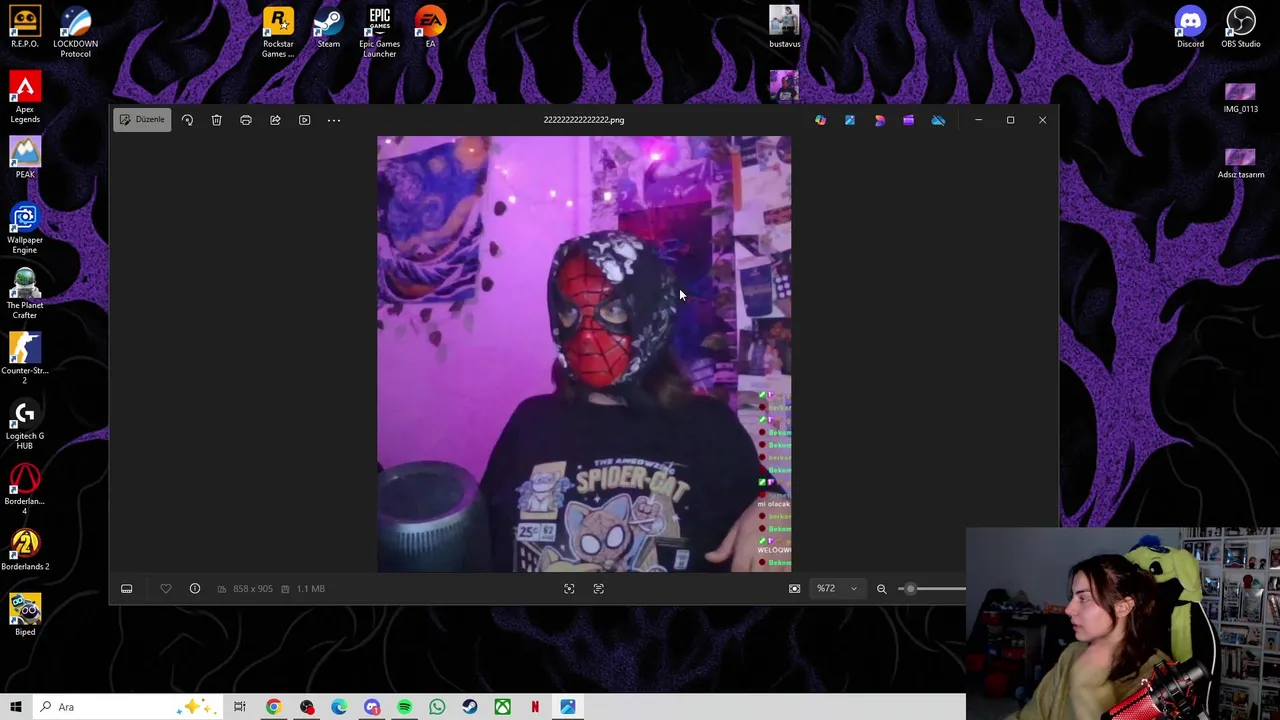Mark the photo as favorite with the heart
The width and height of the screenshot is (1280, 720).
(x=166, y=589)
